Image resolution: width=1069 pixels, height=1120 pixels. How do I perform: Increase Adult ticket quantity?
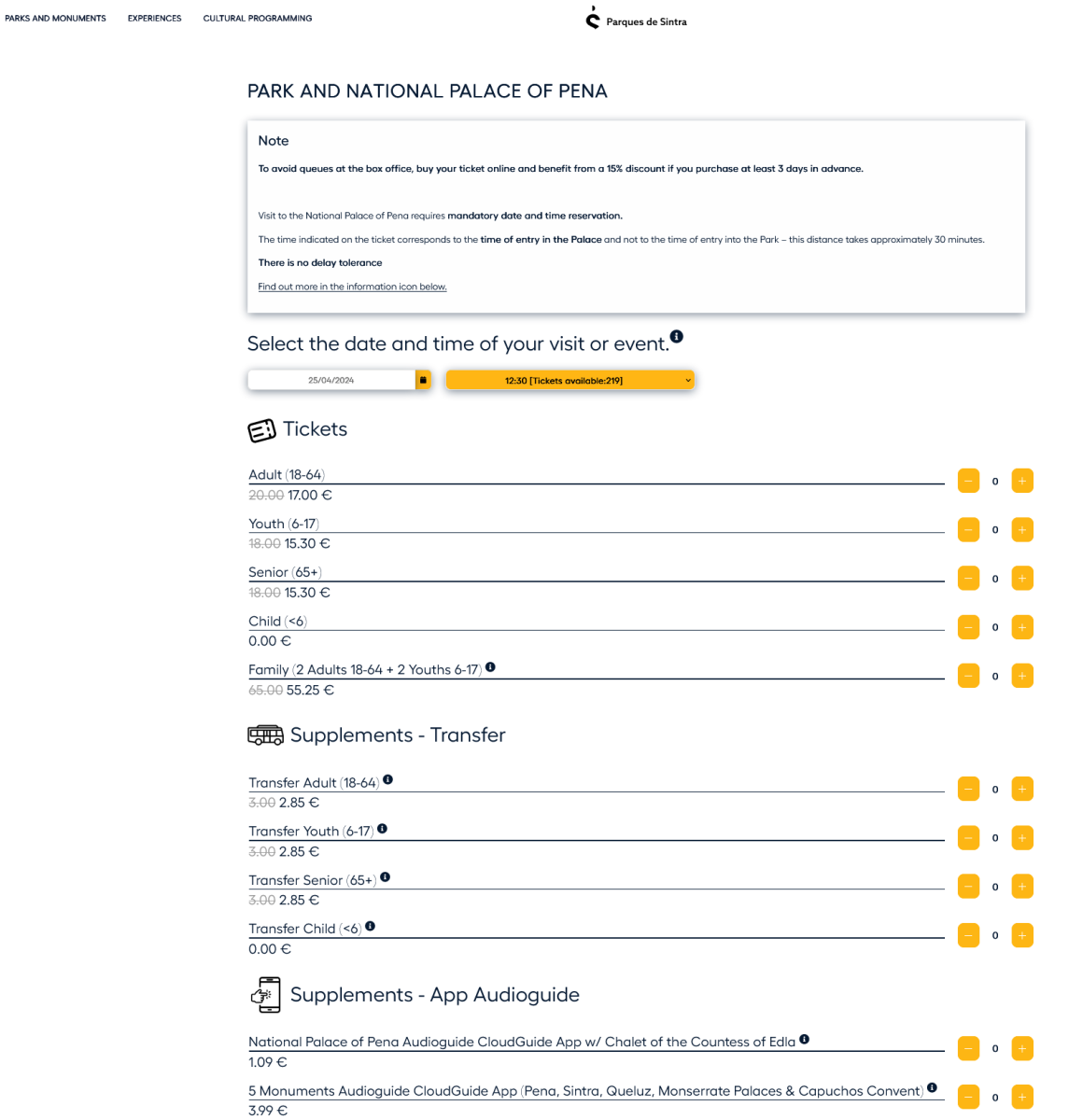(x=1022, y=482)
